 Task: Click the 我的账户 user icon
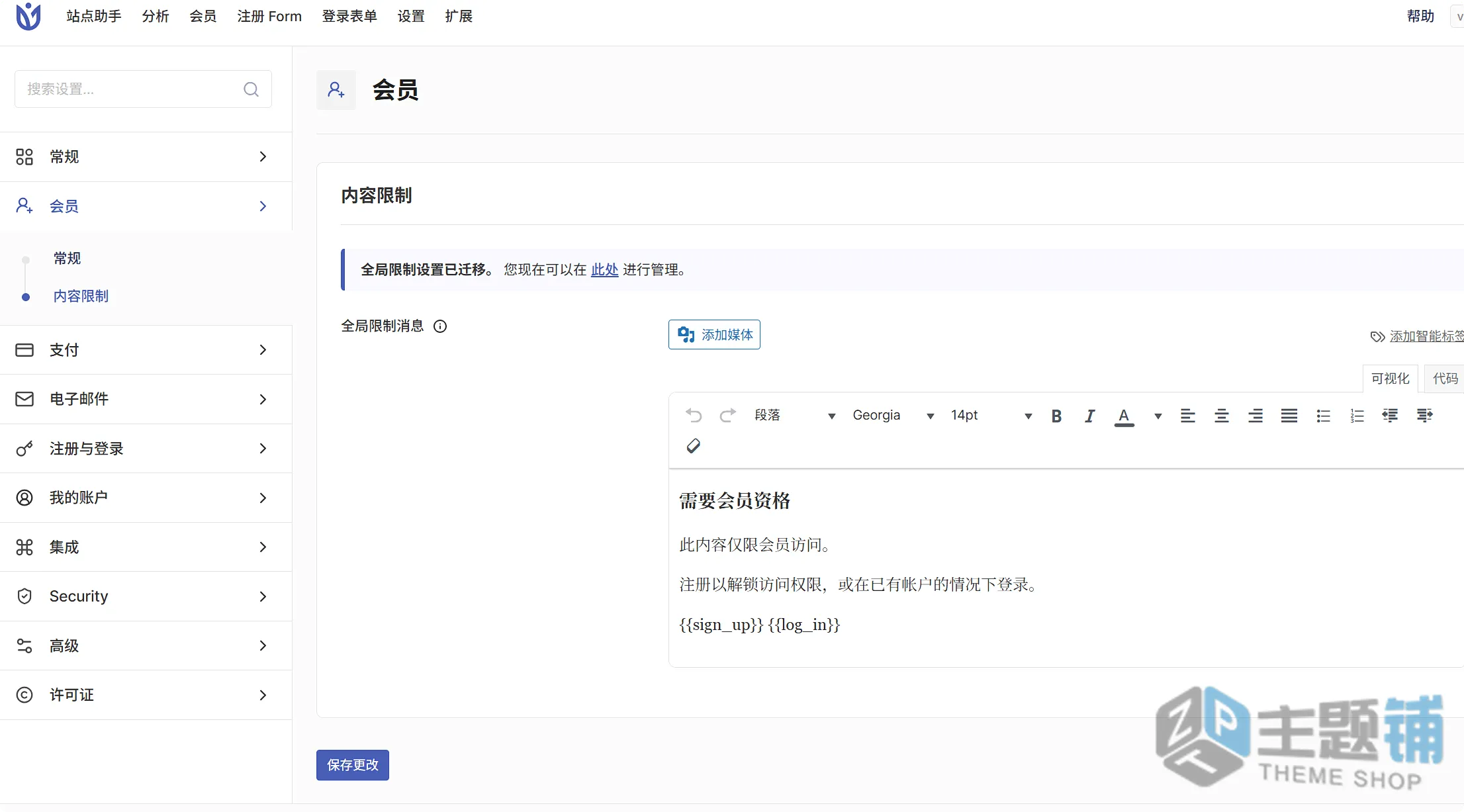coord(24,498)
